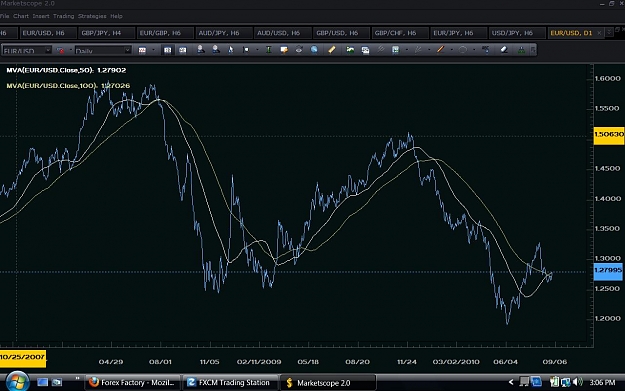This screenshot has width=625, height=391.
Task: Click the yellow 1.50630 price label
Action: 609,135
